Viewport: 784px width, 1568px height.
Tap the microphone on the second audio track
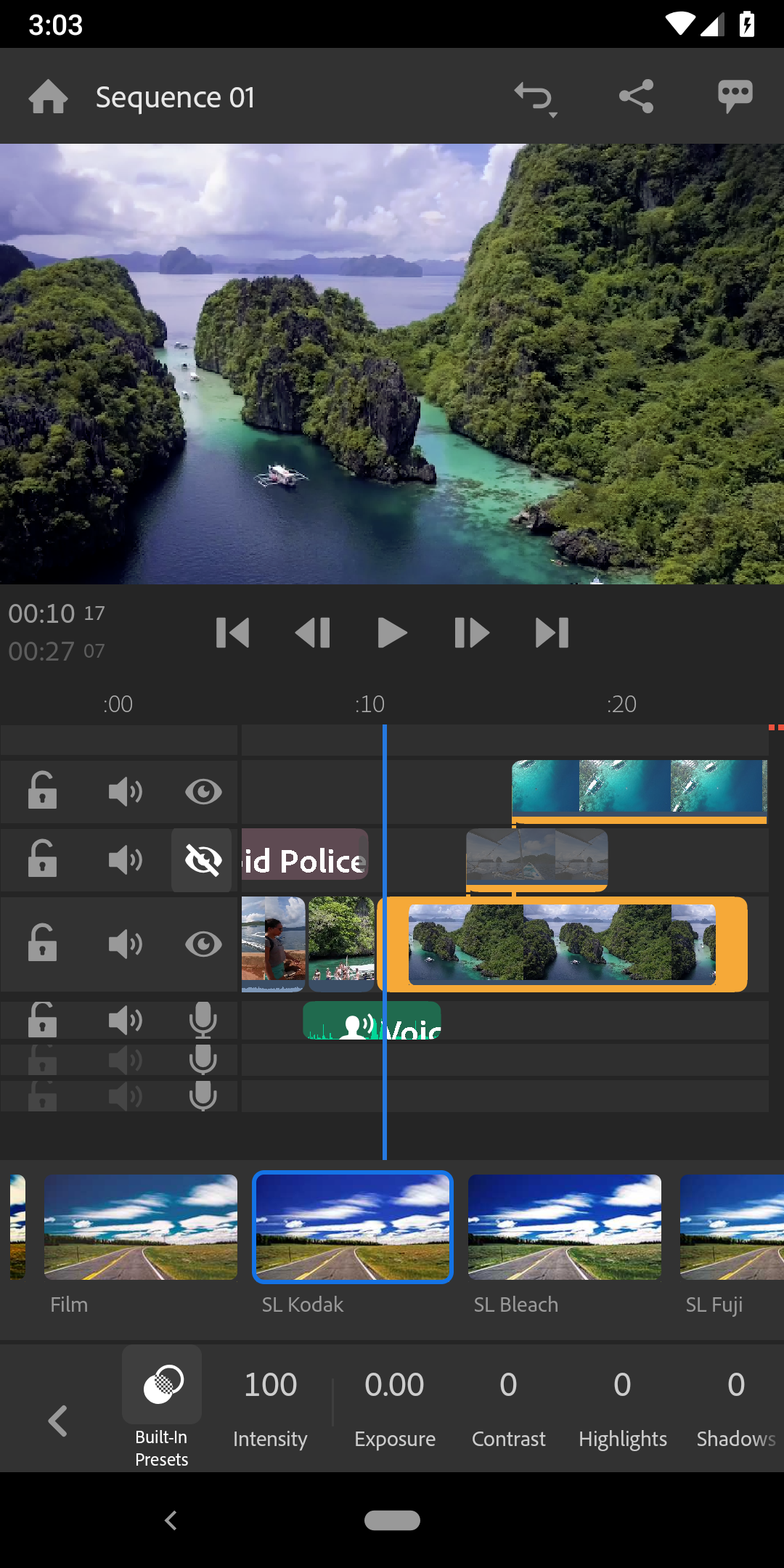coord(203,1060)
